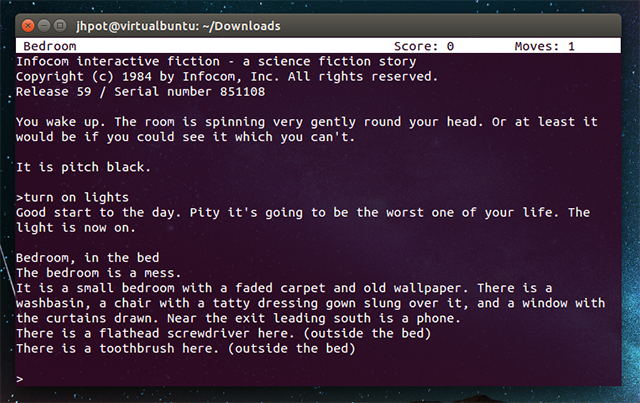Click 'The bedroom is a mess.' text
Viewport: 640px width, 403px height.
click(x=98, y=273)
